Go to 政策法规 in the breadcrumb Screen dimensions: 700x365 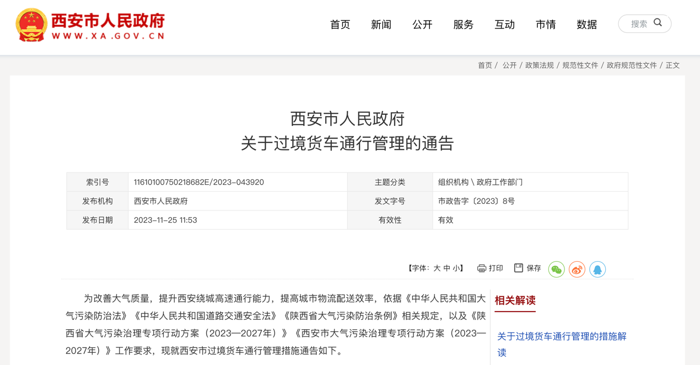tap(539, 65)
